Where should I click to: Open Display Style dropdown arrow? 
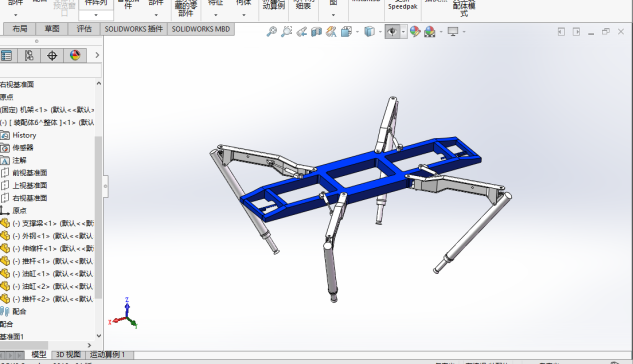point(380,31)
